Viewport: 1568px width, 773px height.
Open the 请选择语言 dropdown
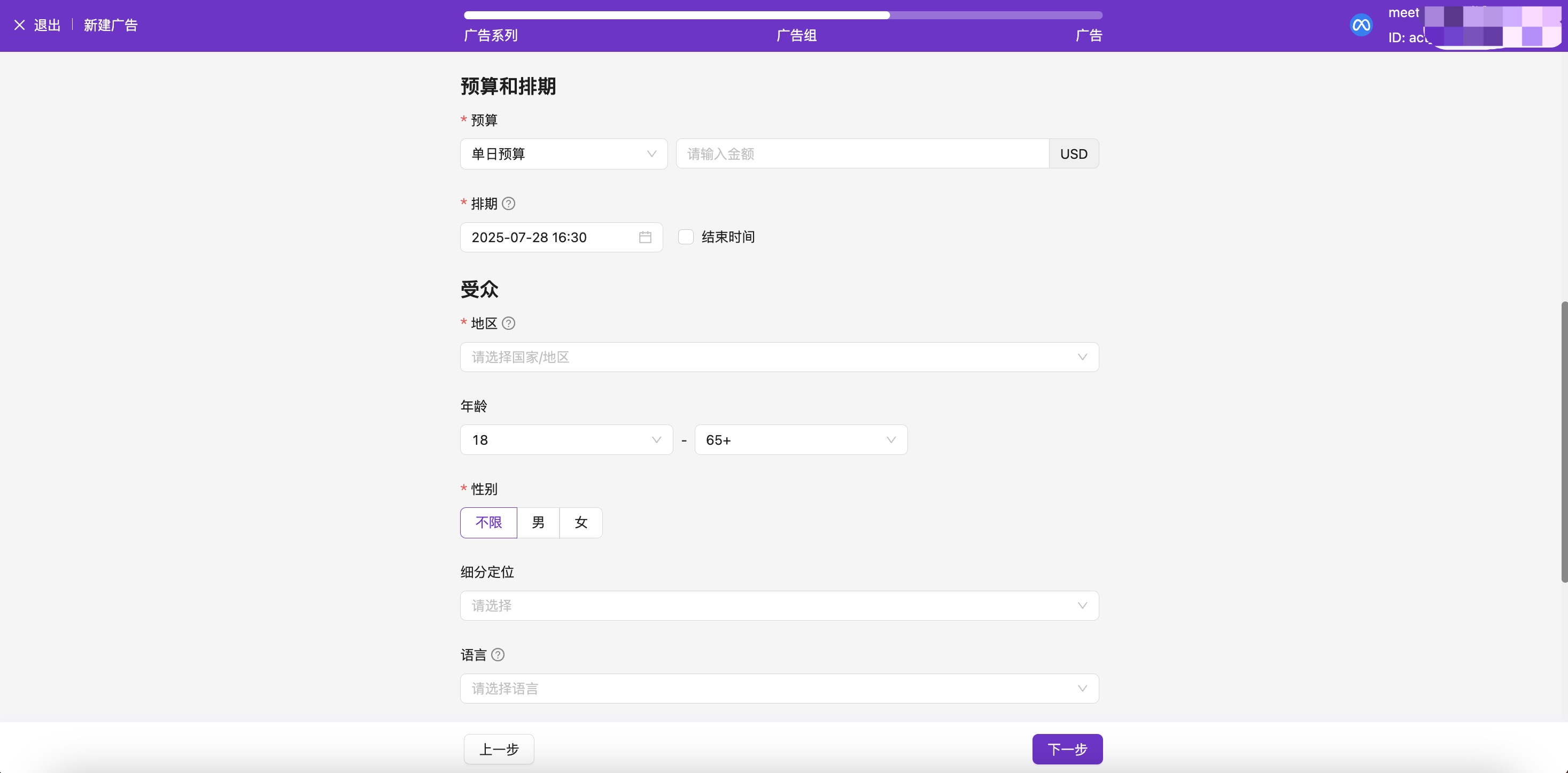pos(779,689)
